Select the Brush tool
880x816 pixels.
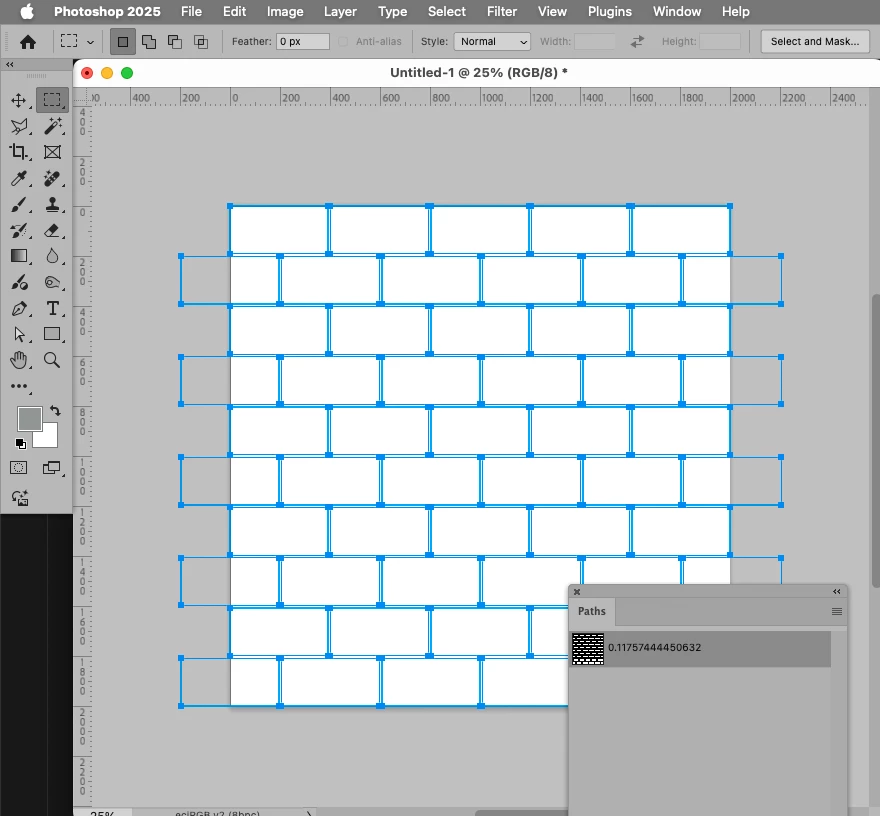pyautogui.click(x=19, y=204)
